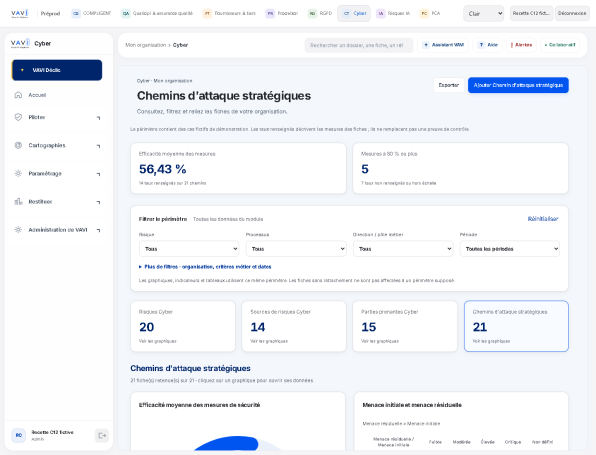Viewport: 596px width, 455px height.
Task: Open the Clair theme selector
Action: pos(483,14)
